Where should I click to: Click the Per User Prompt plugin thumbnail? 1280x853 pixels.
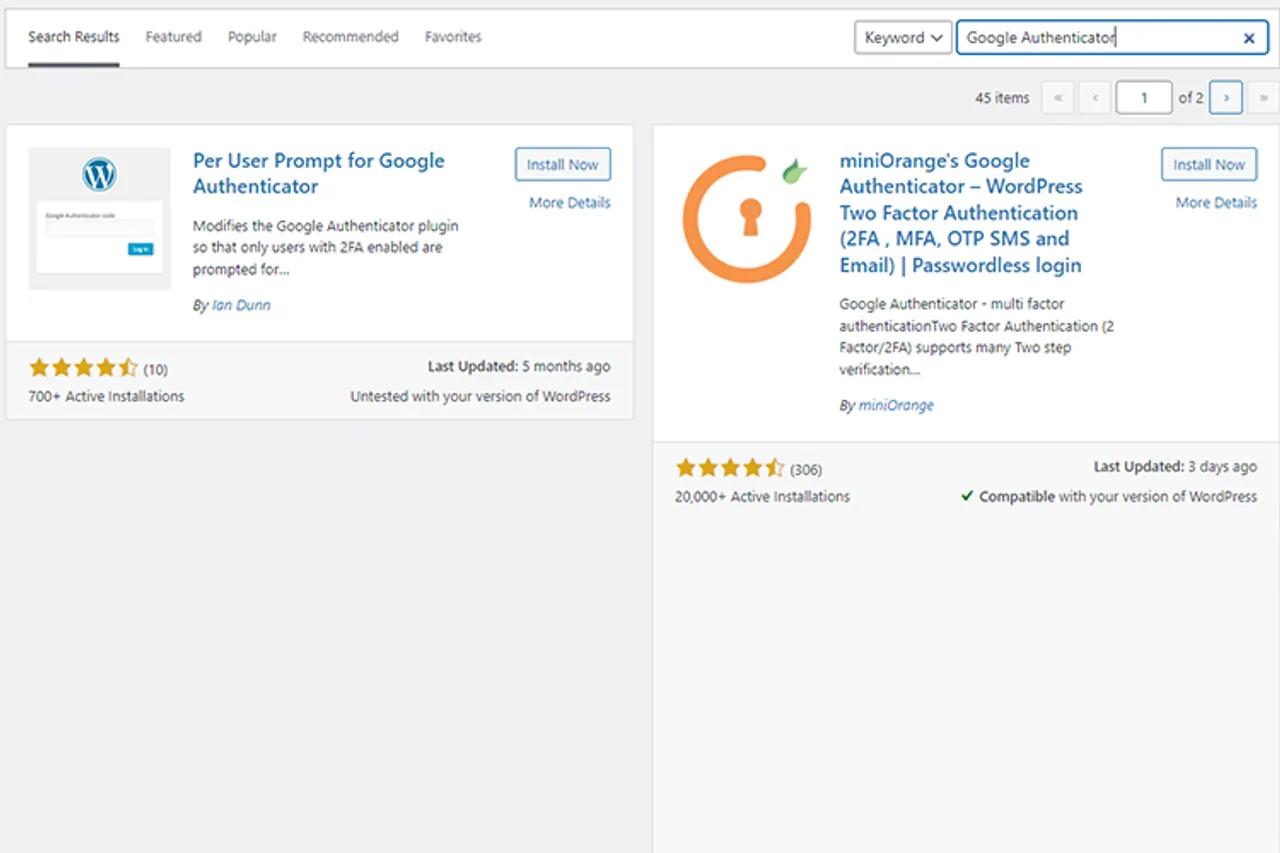click(99, 219)
